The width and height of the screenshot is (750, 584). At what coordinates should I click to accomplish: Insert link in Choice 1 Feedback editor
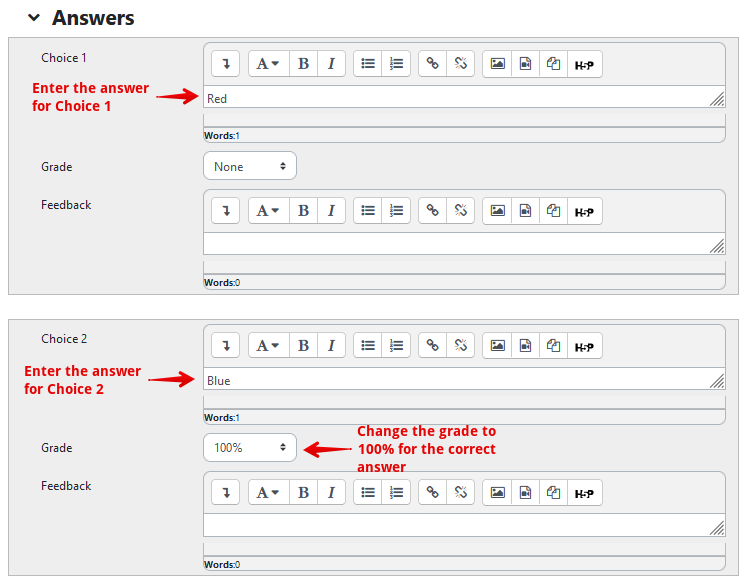(432, 211)
